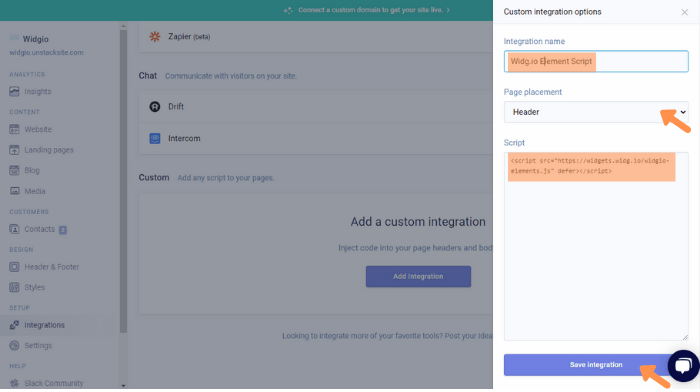Image resolution: width=700 pixels, height=392 pixels.
Task: Open the chat bubble widget
Action: pyautogui.click(x=683, y=366)
